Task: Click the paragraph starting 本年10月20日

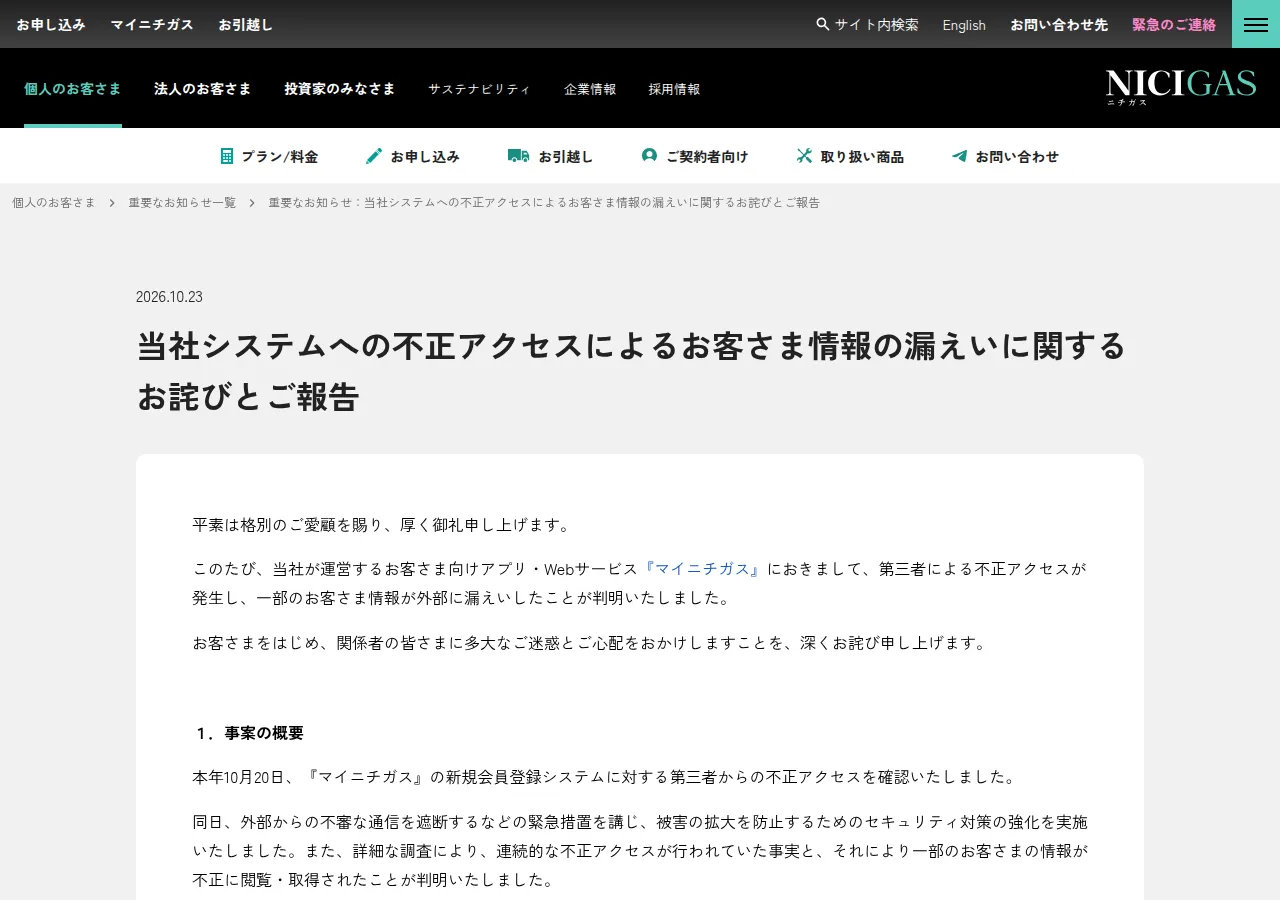Action: 606,777
